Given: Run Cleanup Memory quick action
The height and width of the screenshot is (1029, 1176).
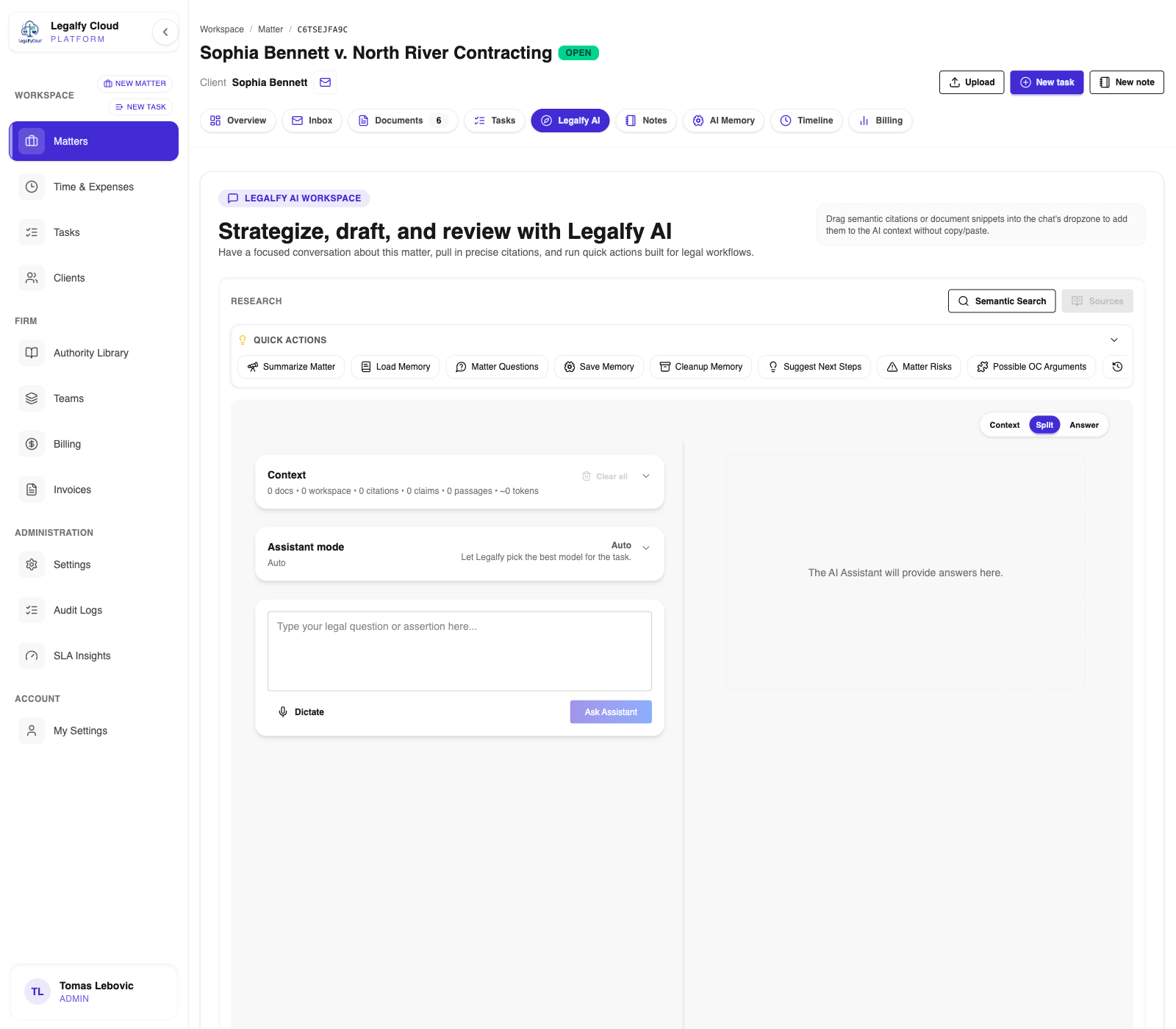Looking at the screenshot, I should (701, 367).
